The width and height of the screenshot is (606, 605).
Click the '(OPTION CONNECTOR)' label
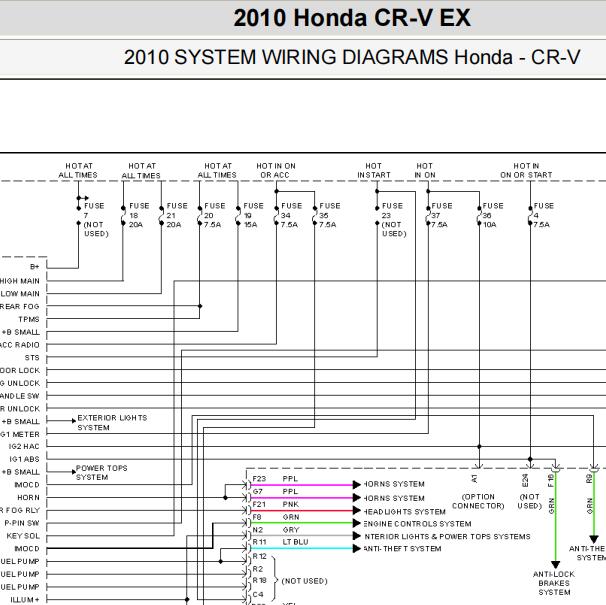[478, 501]
